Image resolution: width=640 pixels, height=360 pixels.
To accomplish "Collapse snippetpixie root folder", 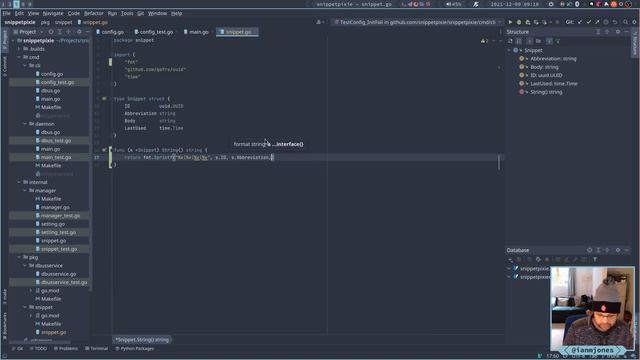I will (x=13, y=41).
